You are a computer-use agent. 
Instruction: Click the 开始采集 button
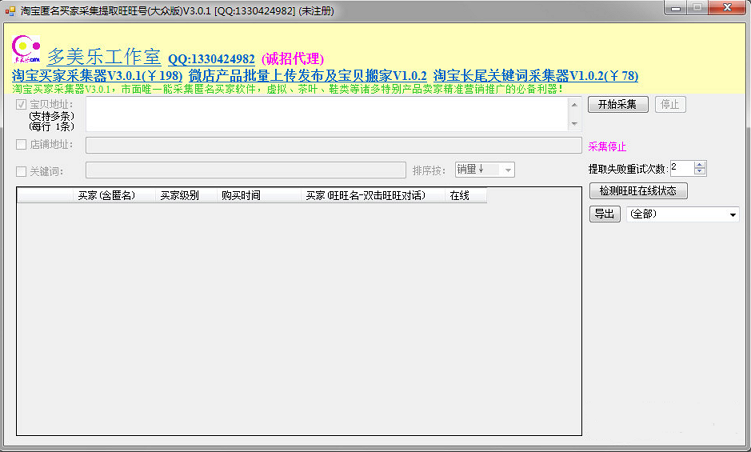[618, 104]
